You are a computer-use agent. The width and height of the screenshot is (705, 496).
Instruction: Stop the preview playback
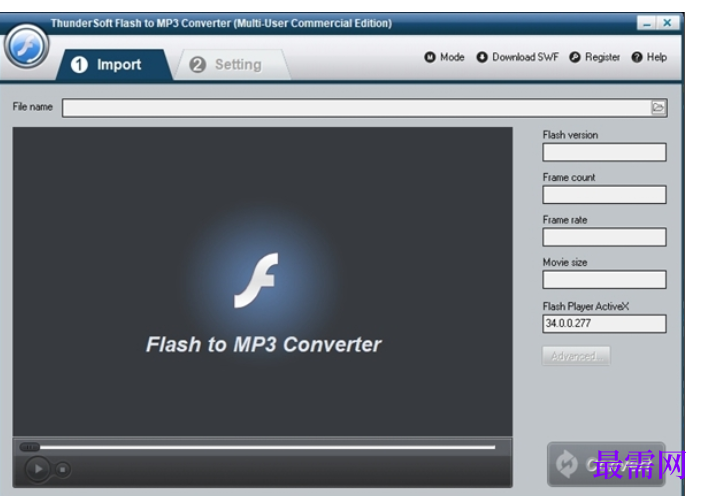point(62,469)
